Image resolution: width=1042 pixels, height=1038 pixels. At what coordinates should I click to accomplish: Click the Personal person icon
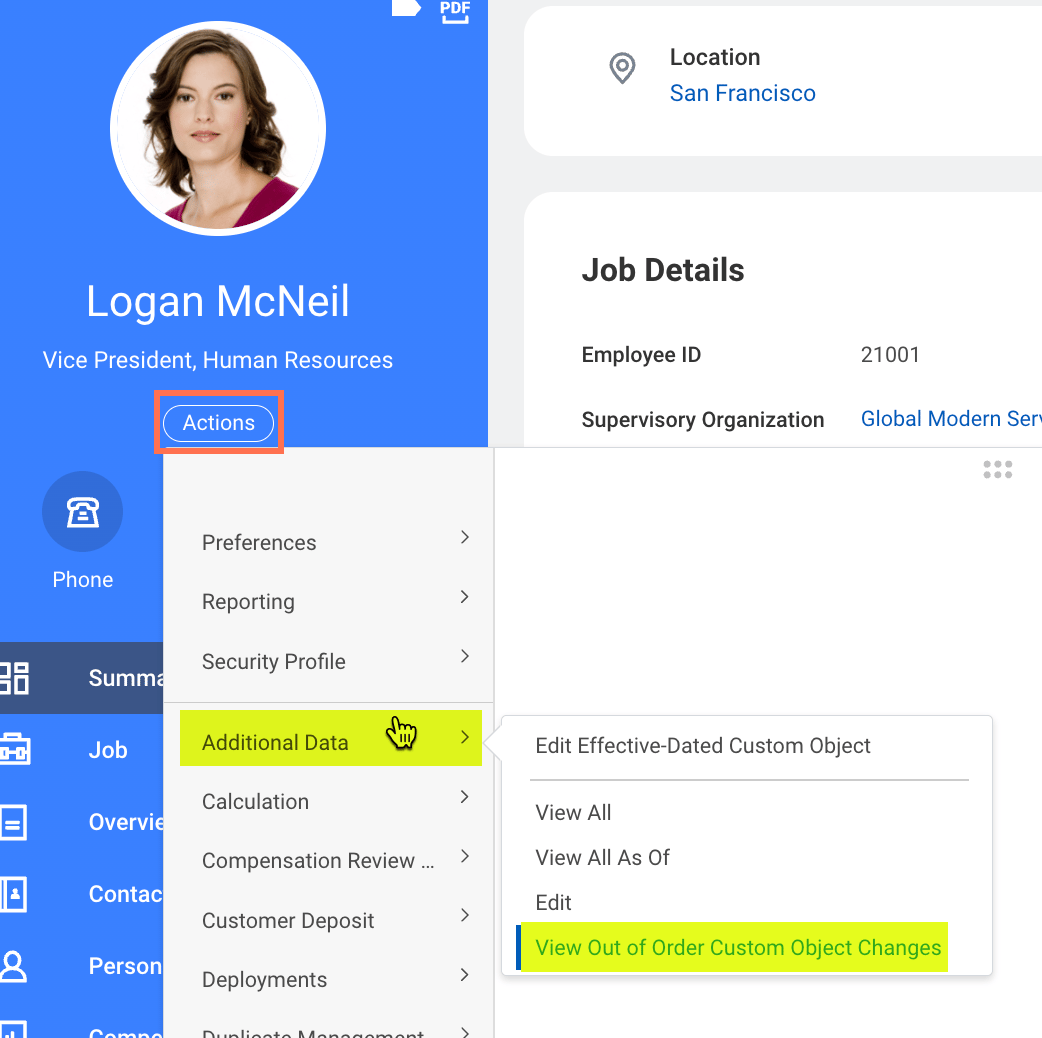(x=13, y=966)
